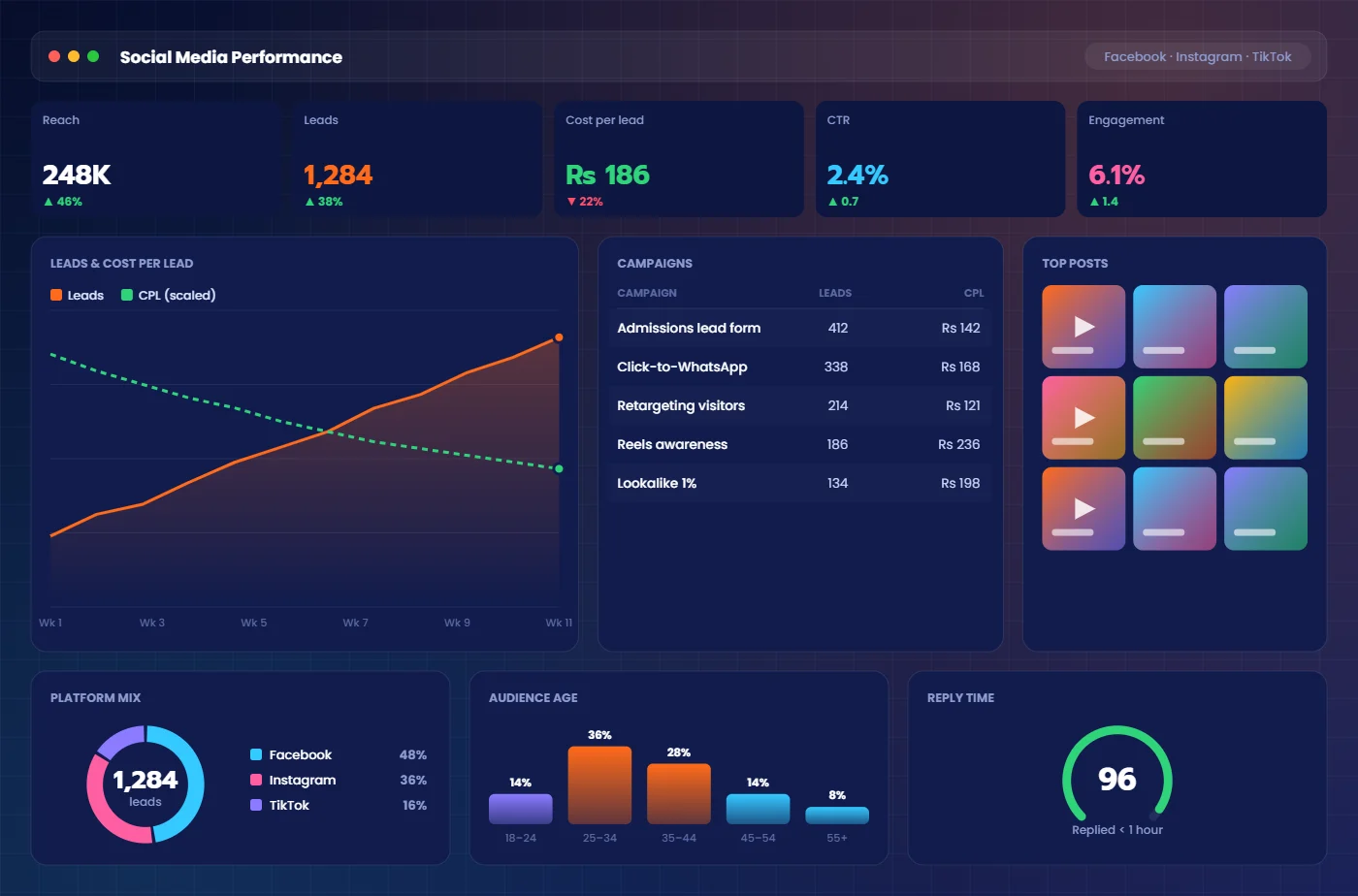The image size is (1358, 896).
Task: Open the Facebook · Instagram · TikTok pill
Action: 1198,56
